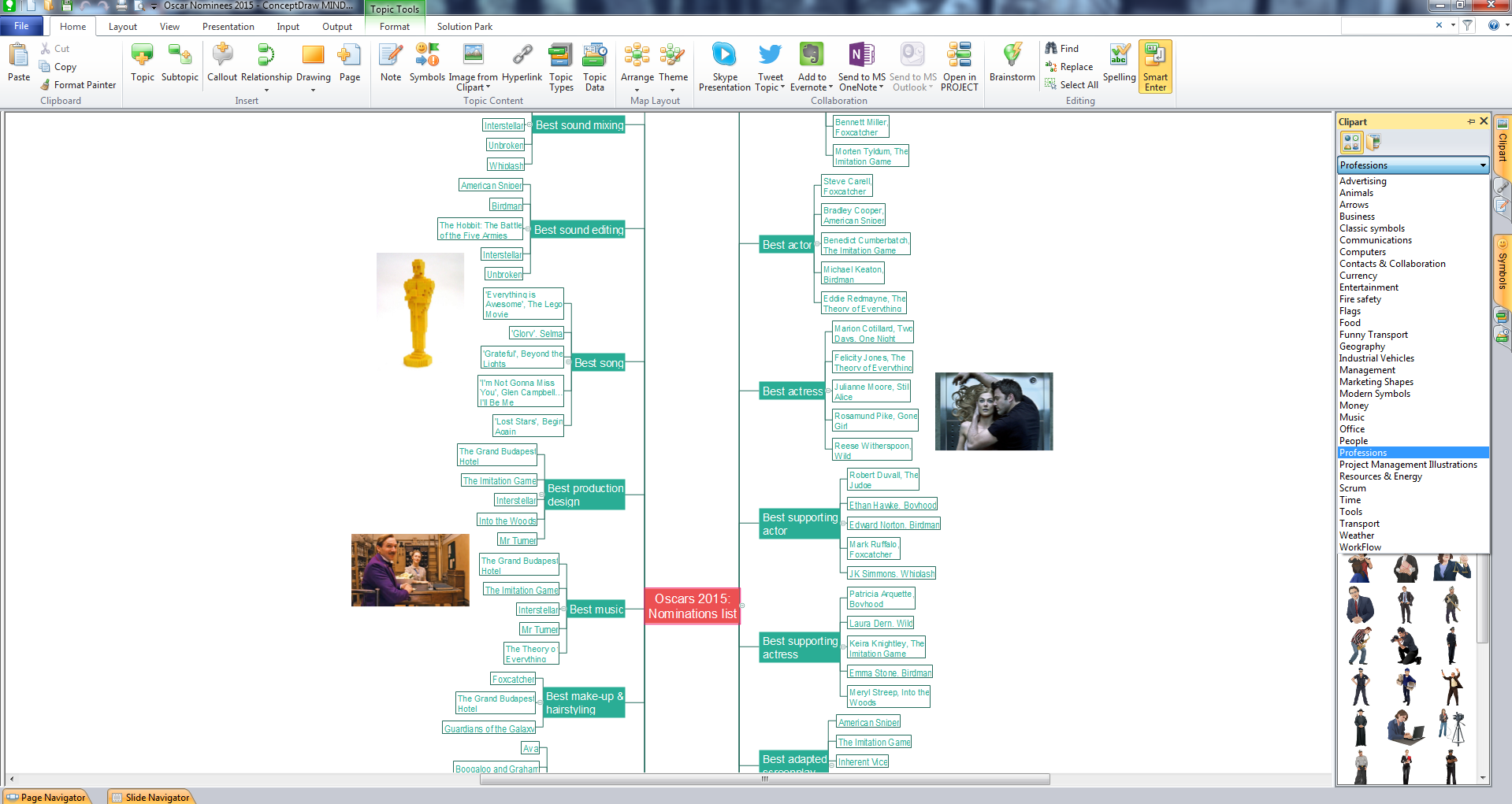Activate the Format Painter
The height and width of the screenshot is (804, 1512).
78,85
